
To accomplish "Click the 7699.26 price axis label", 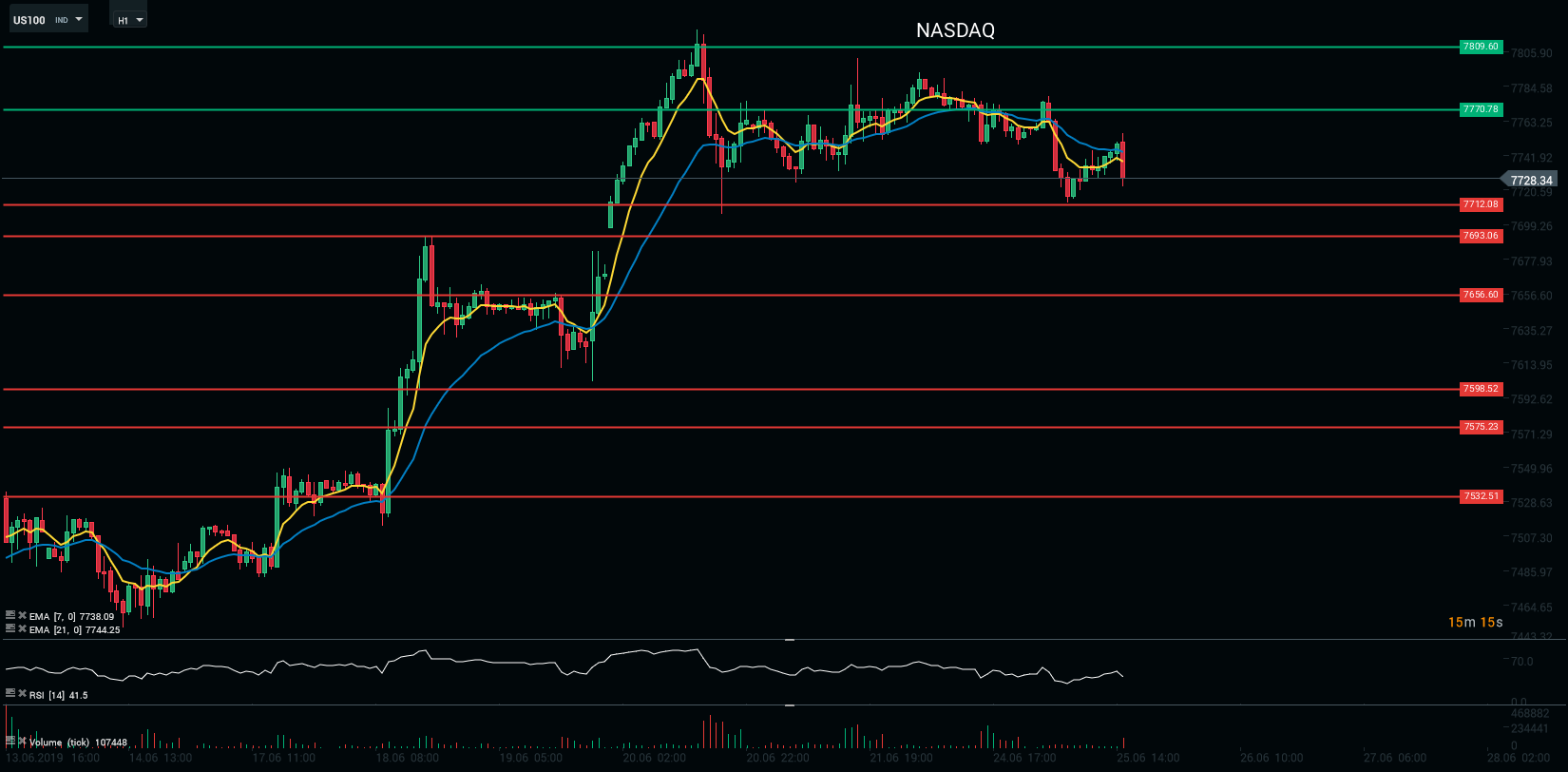I will (1532, 226).
